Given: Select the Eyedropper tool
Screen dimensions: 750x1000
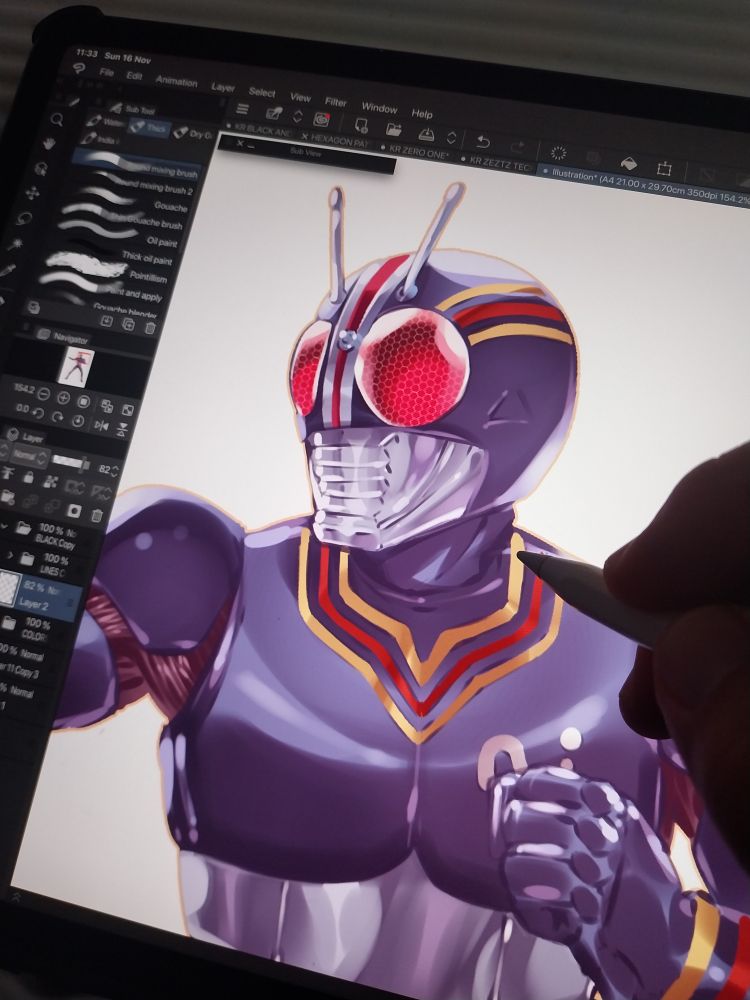Looking at the screenshot, I should 6,270.
